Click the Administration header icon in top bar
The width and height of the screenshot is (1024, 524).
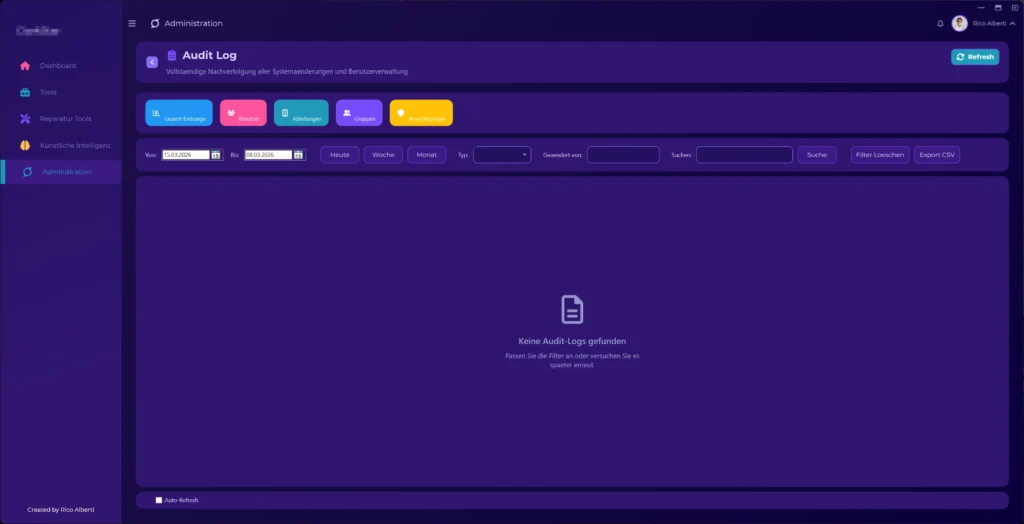click(155, 24)
